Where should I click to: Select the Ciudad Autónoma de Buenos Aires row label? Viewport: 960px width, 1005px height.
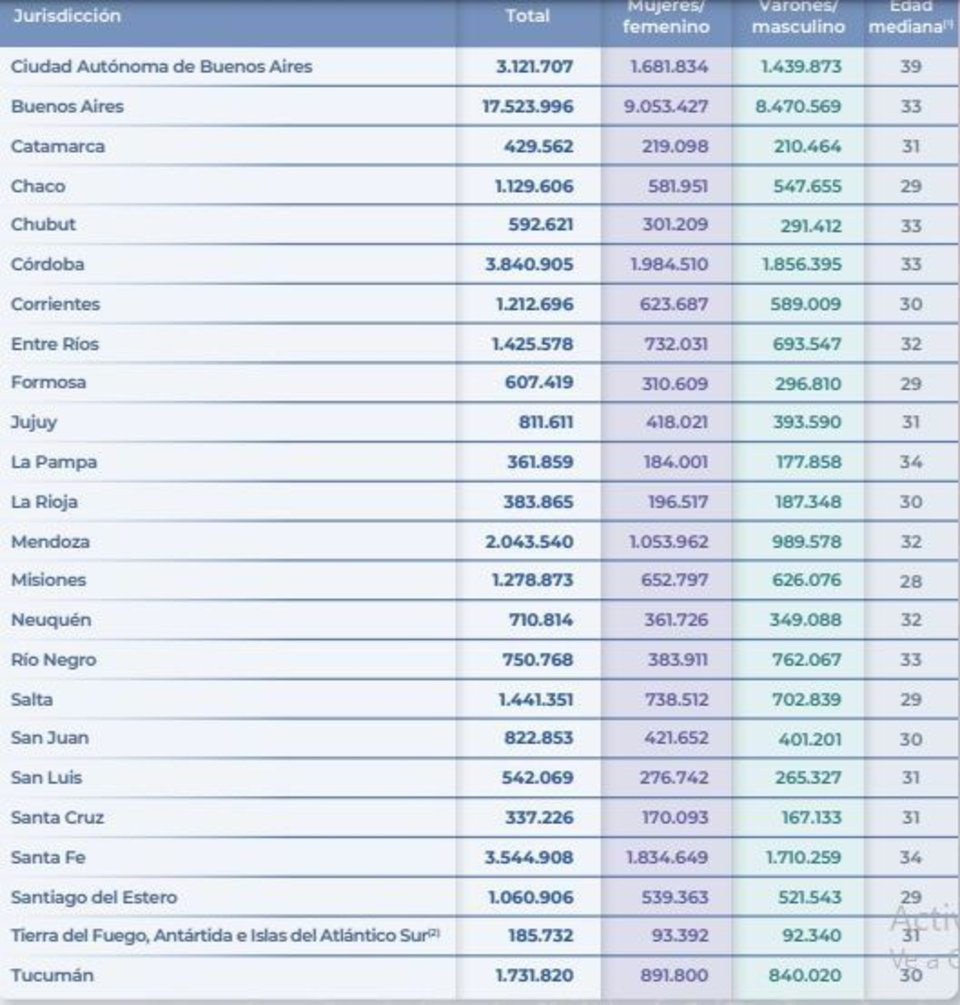[x=161, y=67]
